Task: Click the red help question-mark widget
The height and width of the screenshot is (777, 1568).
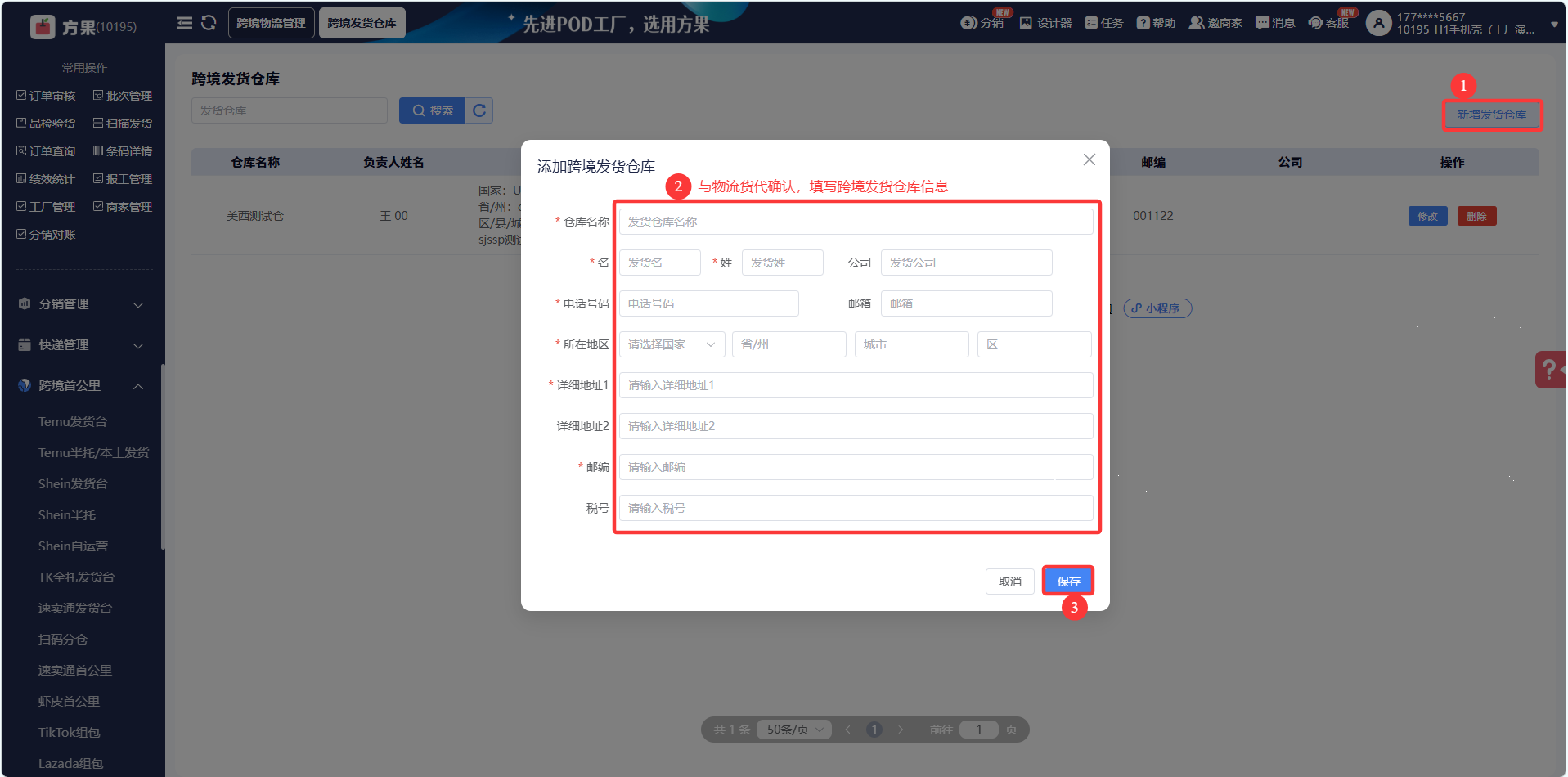Action: click(x=1550, y=370)
